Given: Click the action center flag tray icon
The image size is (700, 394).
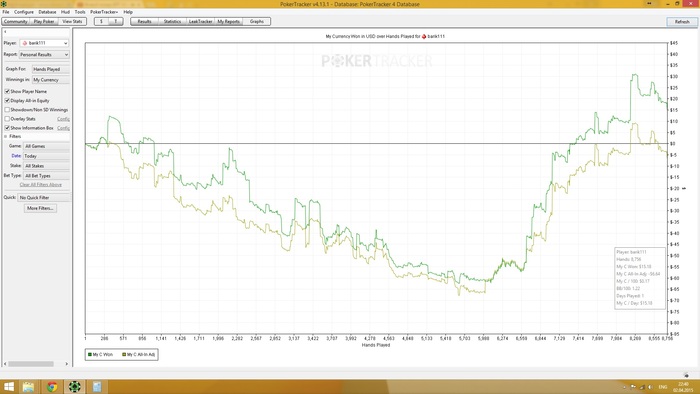Looking at the screenshot, I should tap(633, 387).
